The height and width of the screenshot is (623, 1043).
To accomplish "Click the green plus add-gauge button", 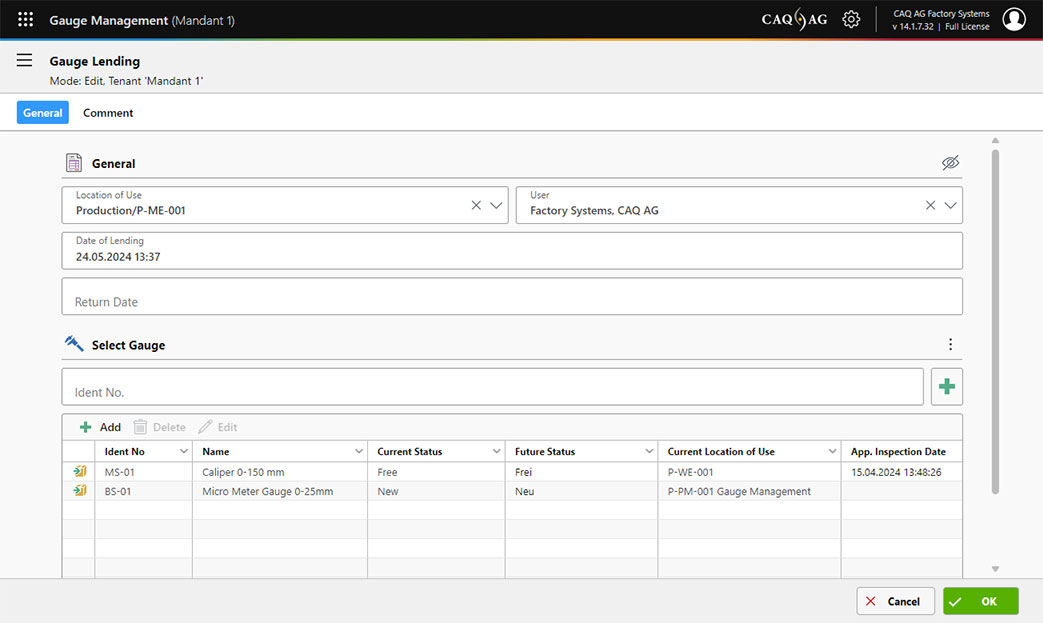I will [x=946, y=387].
